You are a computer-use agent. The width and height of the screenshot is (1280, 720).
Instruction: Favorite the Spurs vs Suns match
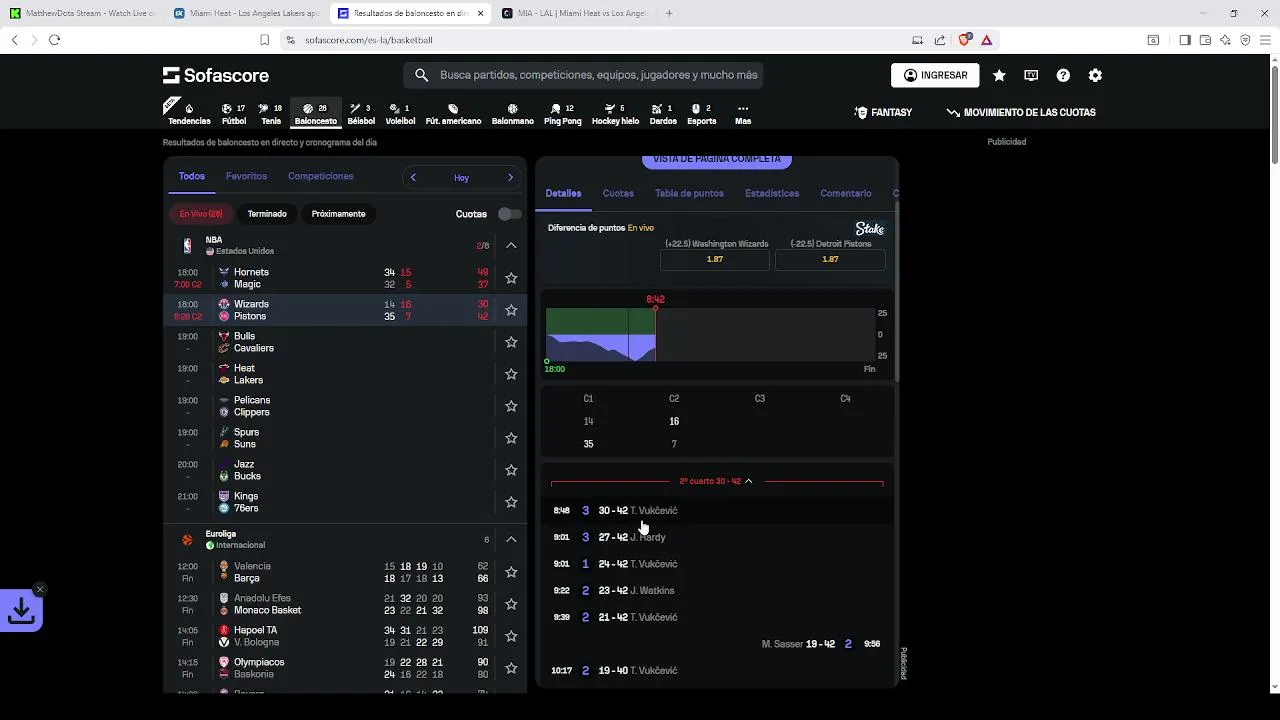[511, 438]
